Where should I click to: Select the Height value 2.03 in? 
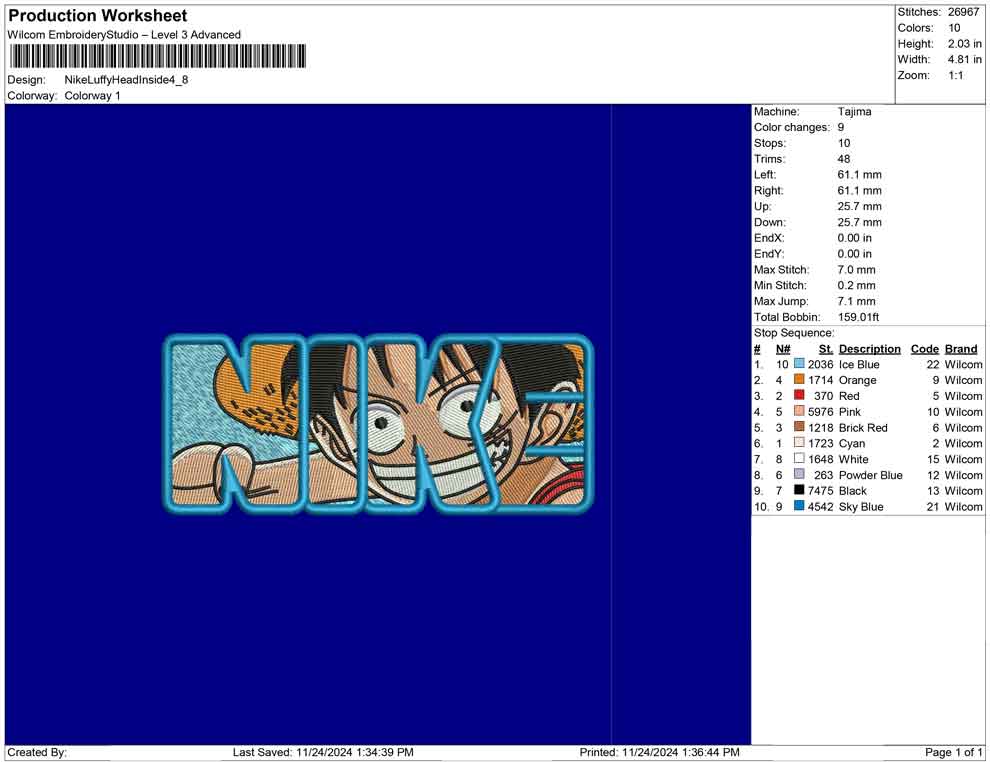tap(965, 44)
